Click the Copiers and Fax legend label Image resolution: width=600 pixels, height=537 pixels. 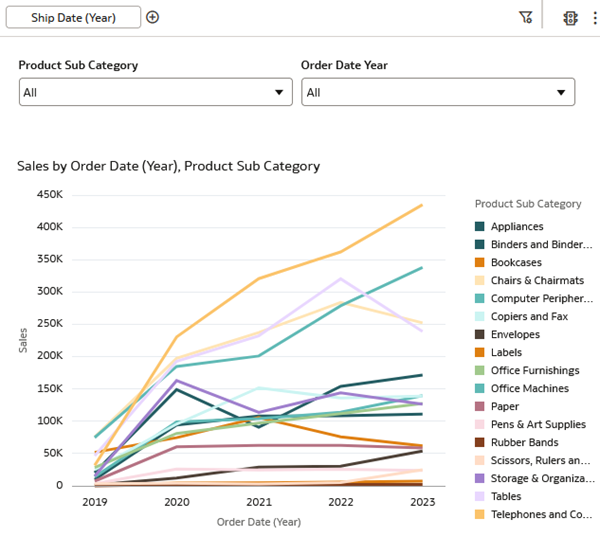tap(529, 317)
